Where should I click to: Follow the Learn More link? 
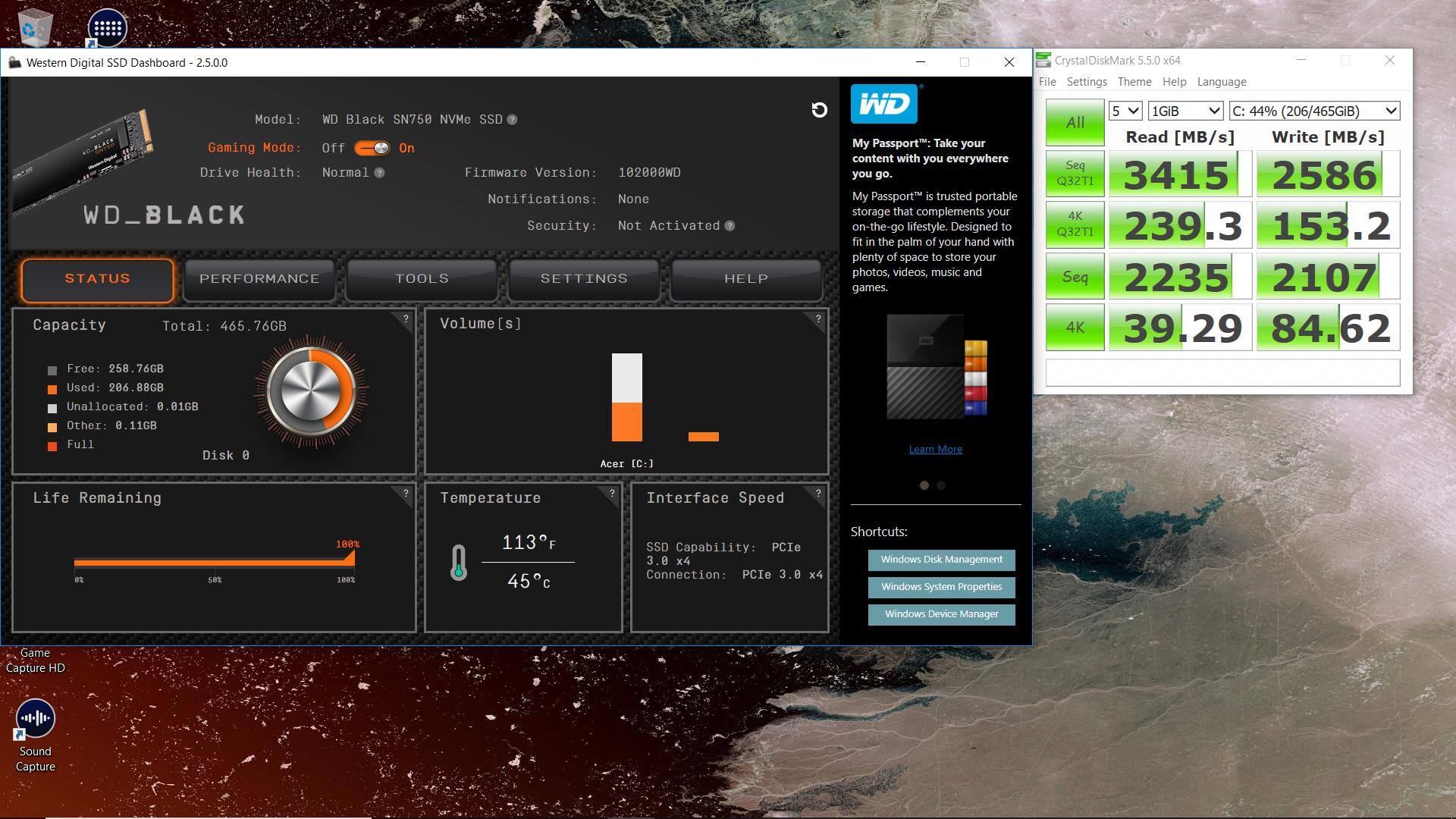(x=935, y=450)
